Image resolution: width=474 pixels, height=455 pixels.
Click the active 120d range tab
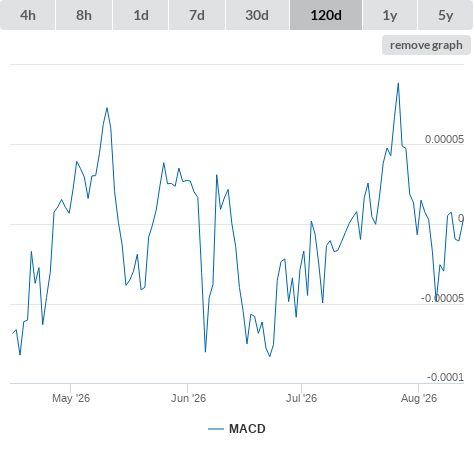click(326, 15)
